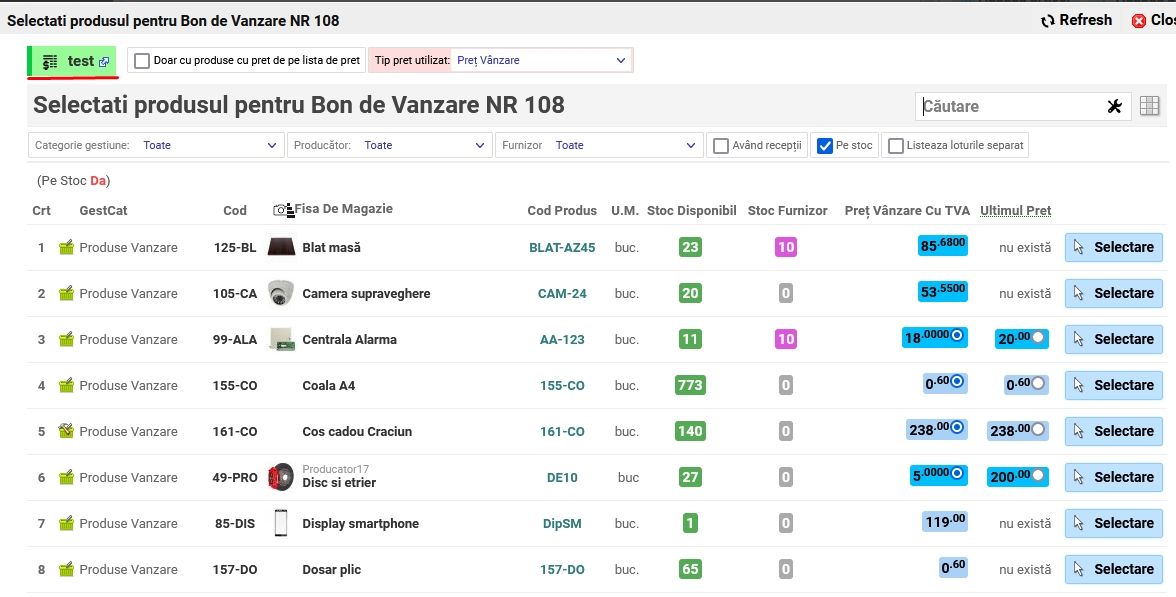Click the Display smartphone product icon
This screenshot has width=1176, height=597.
click(x=281, y=523)
